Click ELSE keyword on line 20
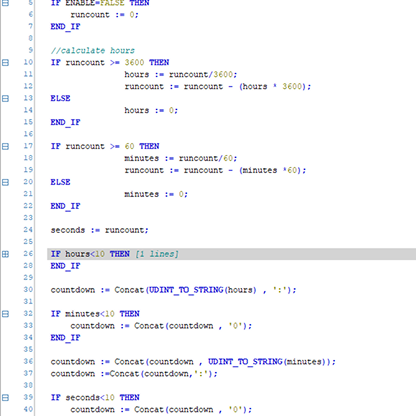 tap(60, 182)
